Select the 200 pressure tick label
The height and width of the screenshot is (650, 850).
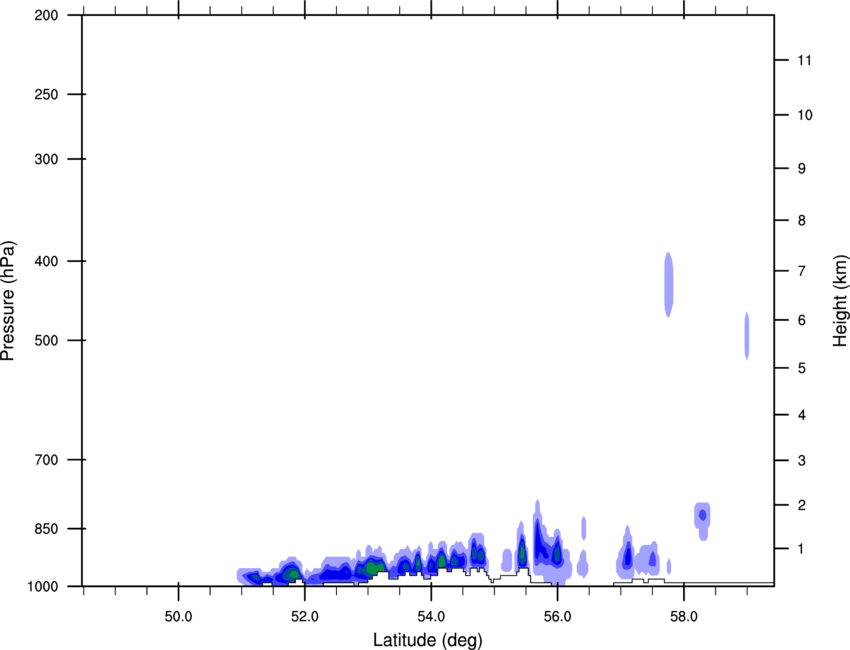coord(46,15)
